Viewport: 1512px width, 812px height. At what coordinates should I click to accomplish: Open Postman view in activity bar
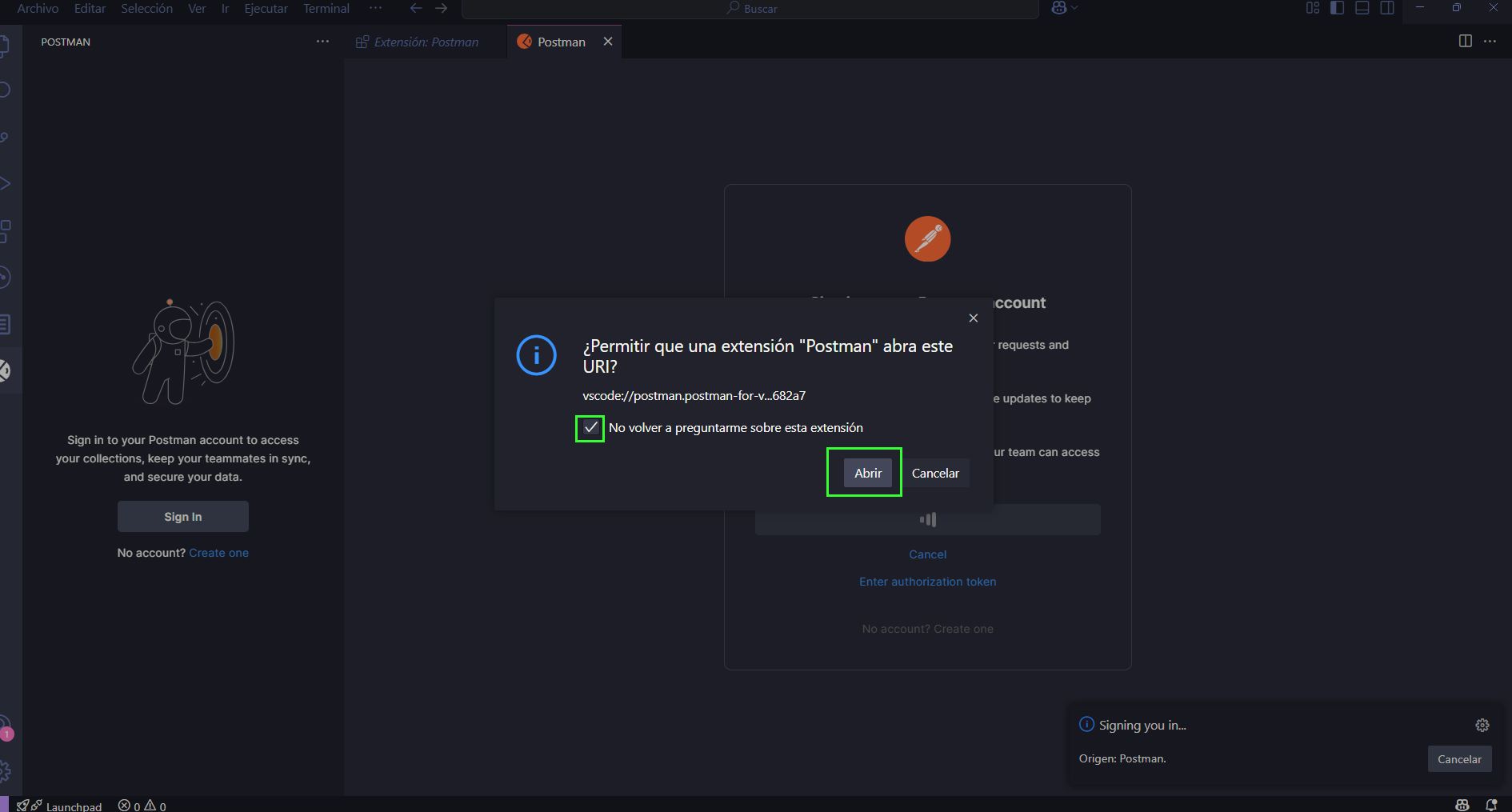pos(4,370)
